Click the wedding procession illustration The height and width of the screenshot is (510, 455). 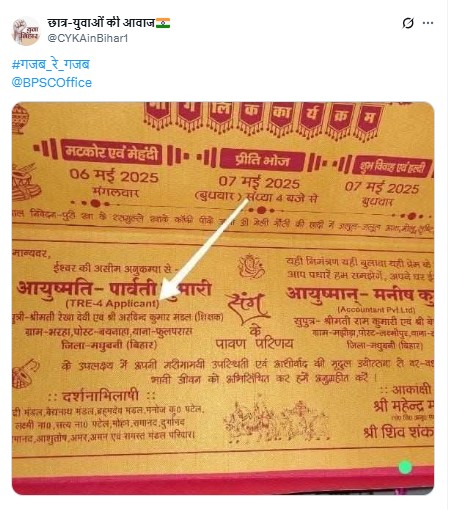pos(276,421)
